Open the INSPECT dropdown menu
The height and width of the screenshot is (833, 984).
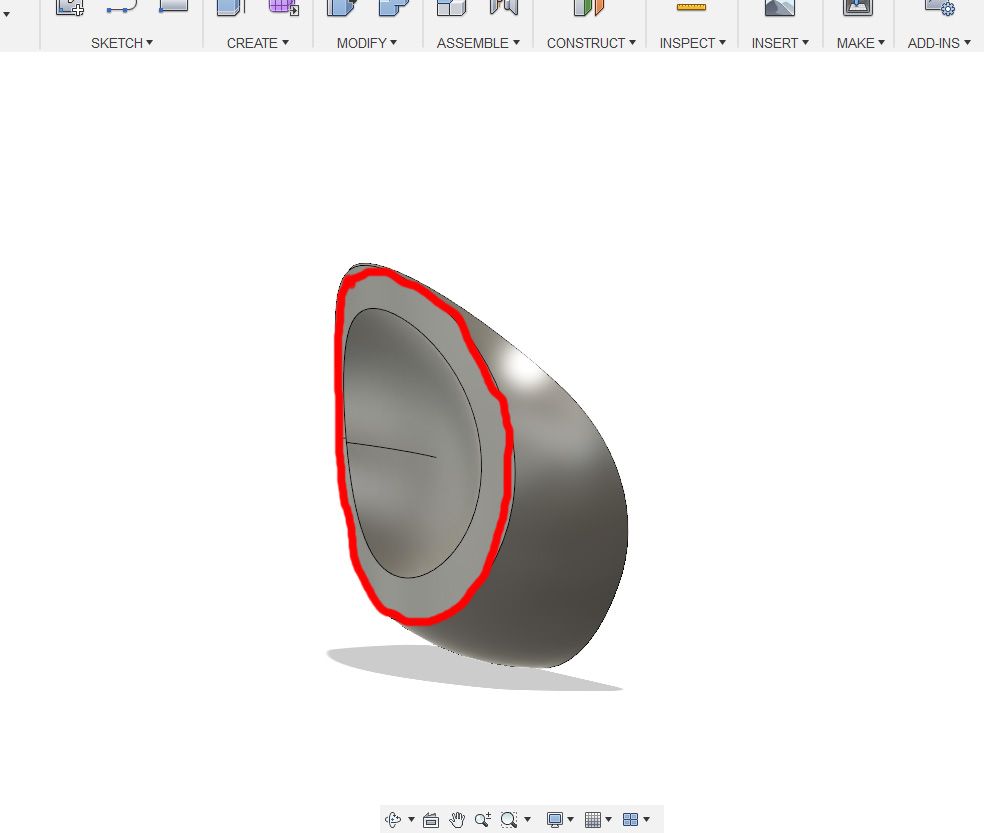point(693,43)
